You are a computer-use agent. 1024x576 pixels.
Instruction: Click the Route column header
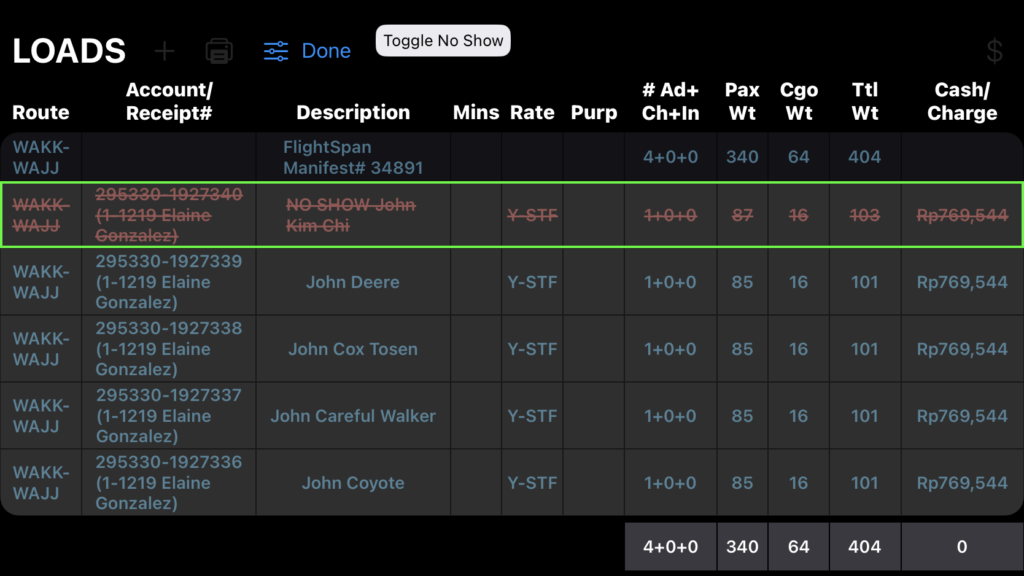[x=41, y=113]
